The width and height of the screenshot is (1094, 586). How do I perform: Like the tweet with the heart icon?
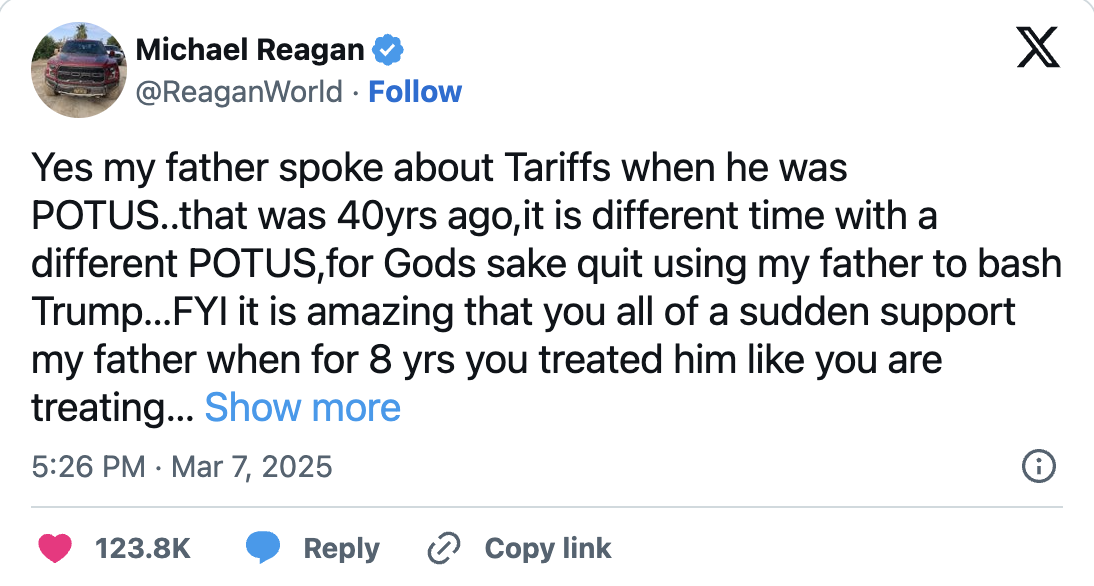55,548
